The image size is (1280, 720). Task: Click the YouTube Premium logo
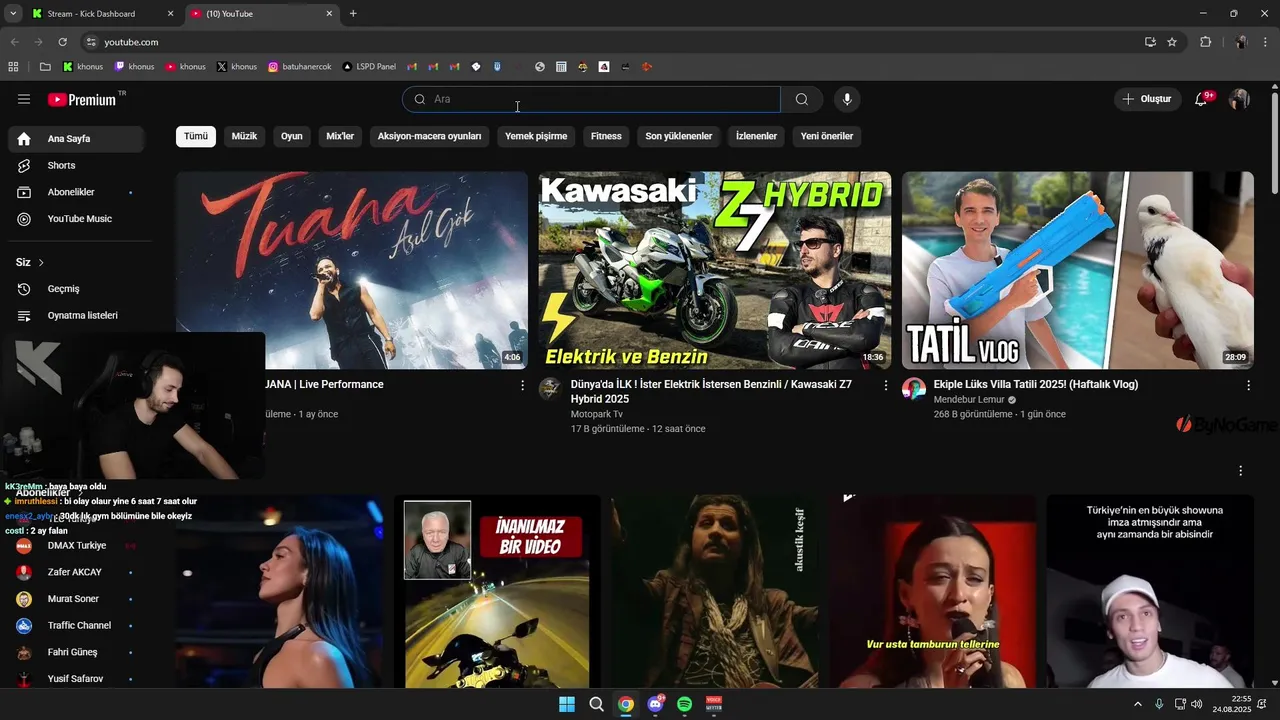[84, 99]
